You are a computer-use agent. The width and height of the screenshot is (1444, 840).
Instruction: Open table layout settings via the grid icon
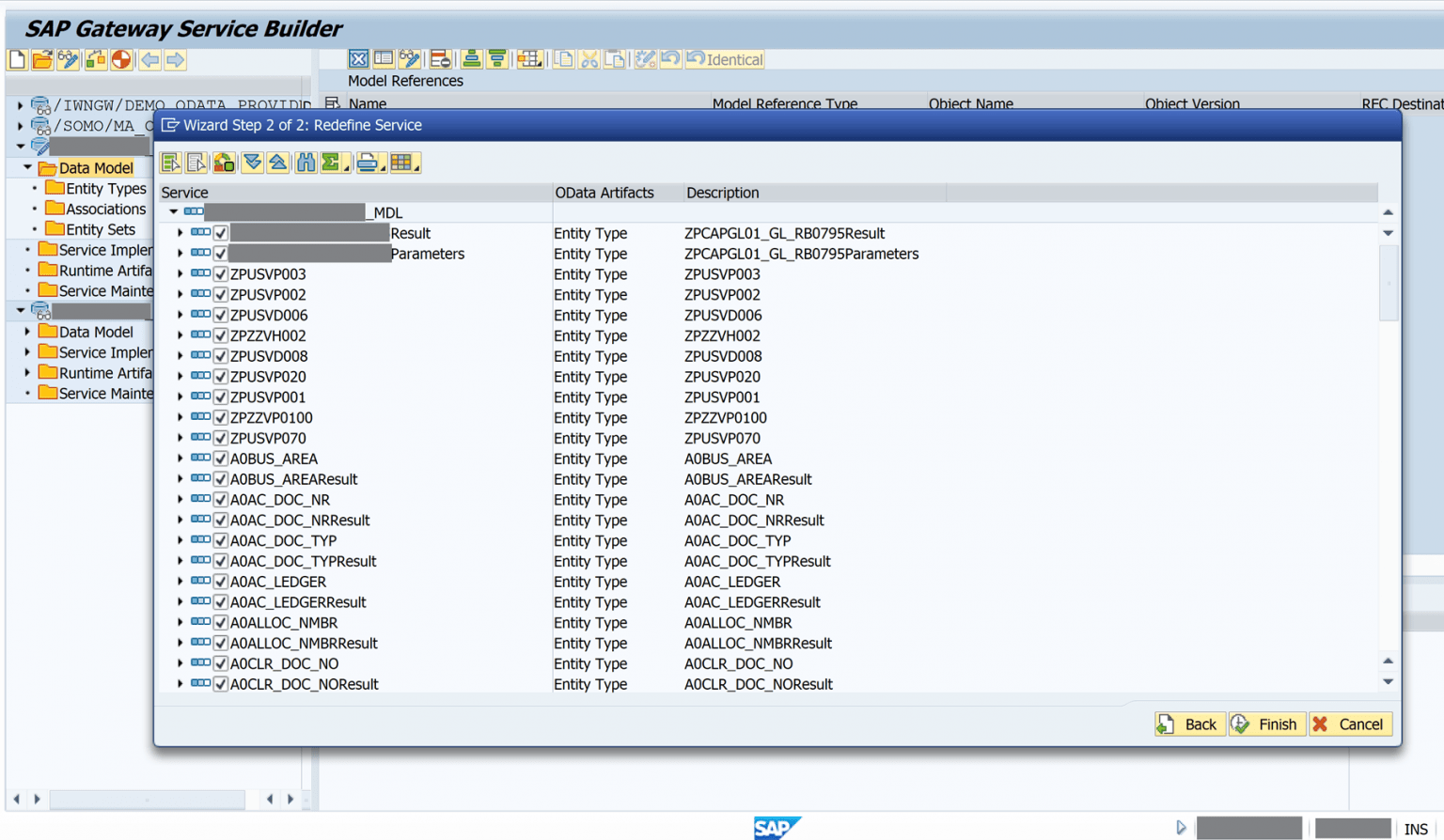[401, 162]
